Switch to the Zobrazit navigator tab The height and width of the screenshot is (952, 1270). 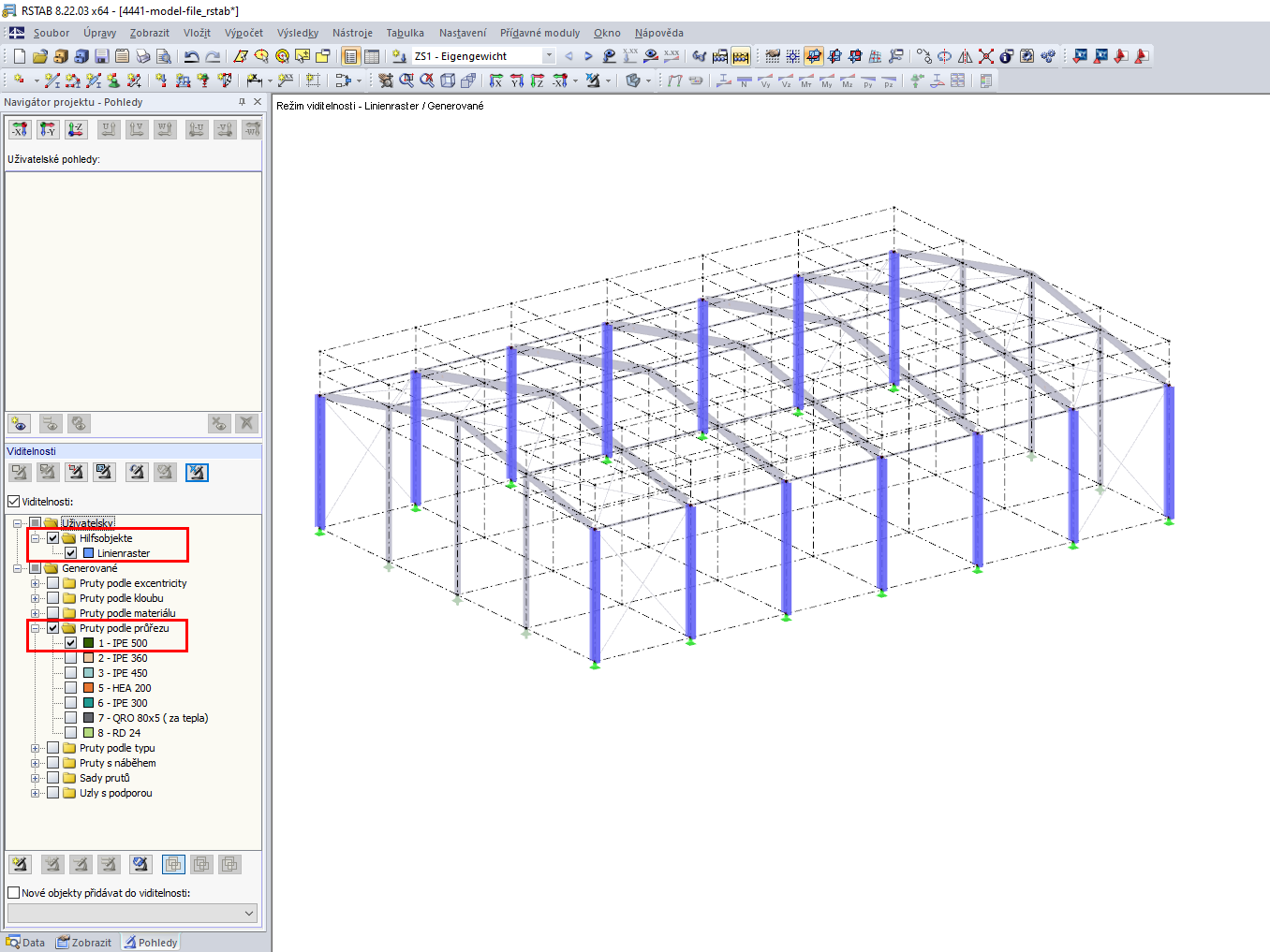point(83,943)
